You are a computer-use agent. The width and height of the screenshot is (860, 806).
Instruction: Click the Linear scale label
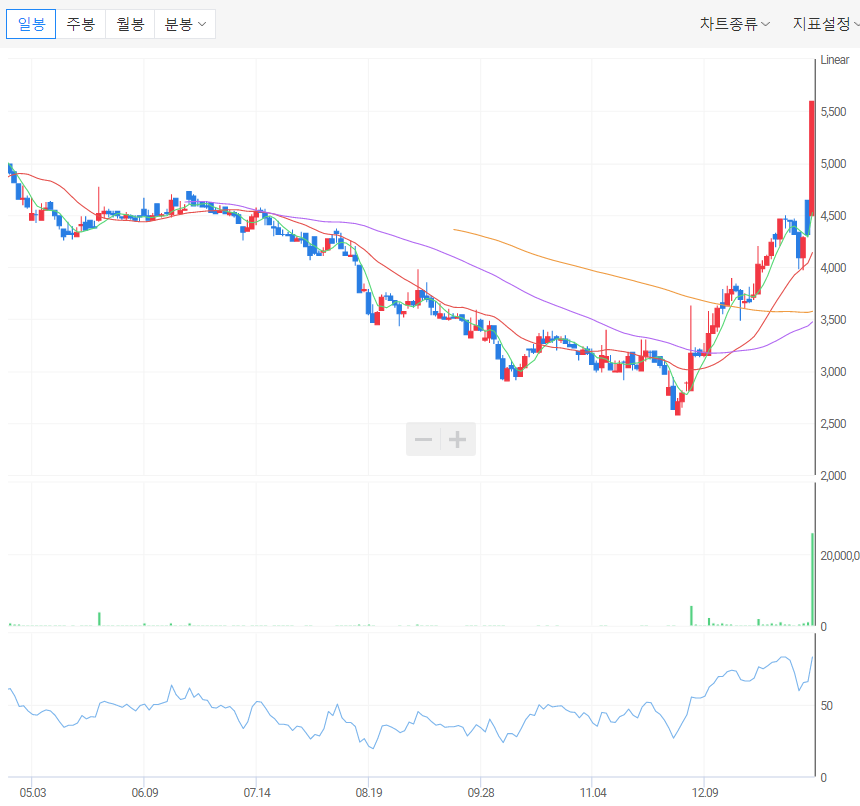pos(835,60)
